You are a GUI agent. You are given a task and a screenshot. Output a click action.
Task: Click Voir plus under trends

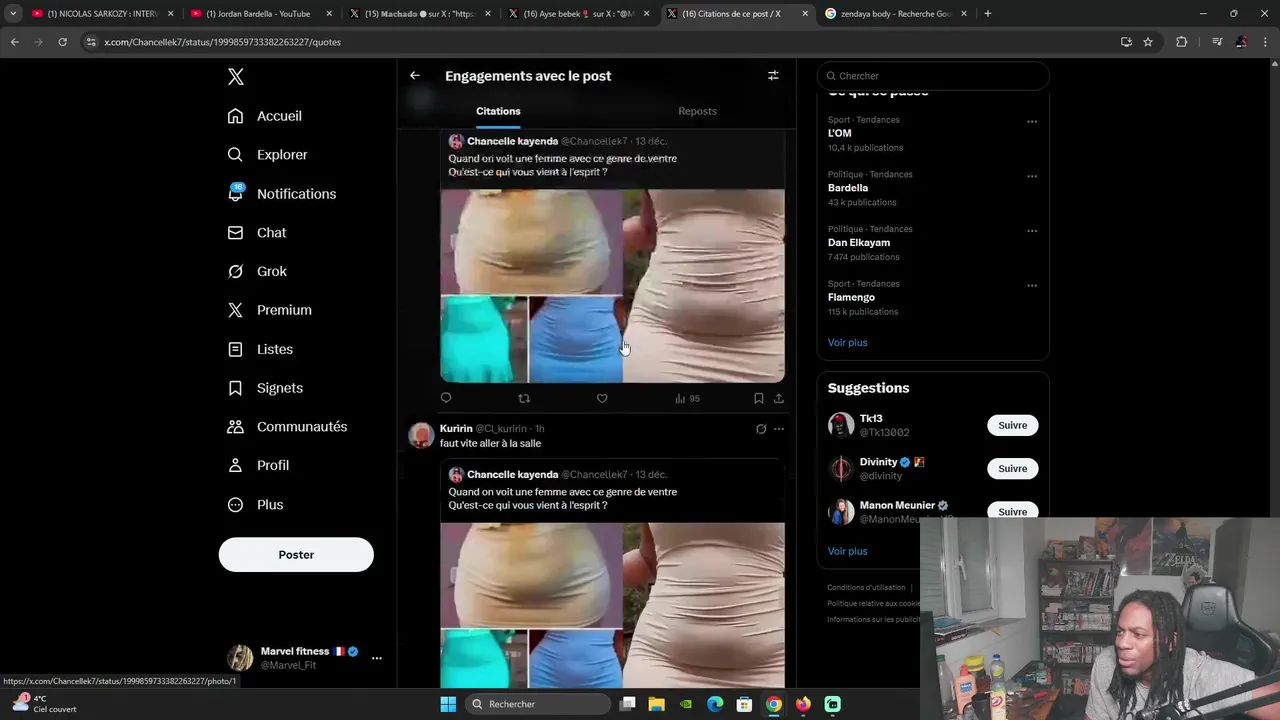pos(847,342)
